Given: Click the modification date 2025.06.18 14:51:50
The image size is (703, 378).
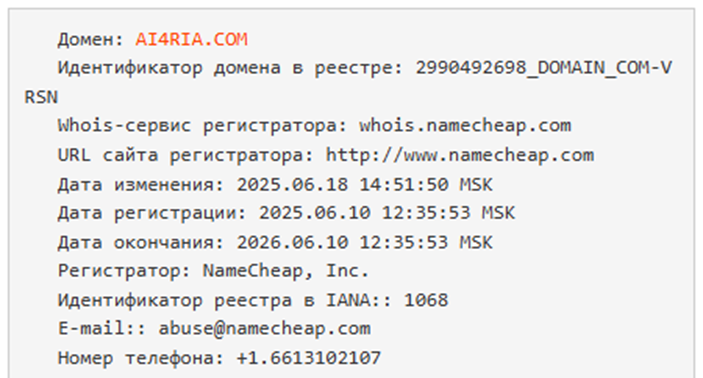Looking at the screenshot, I should (343, 185).
